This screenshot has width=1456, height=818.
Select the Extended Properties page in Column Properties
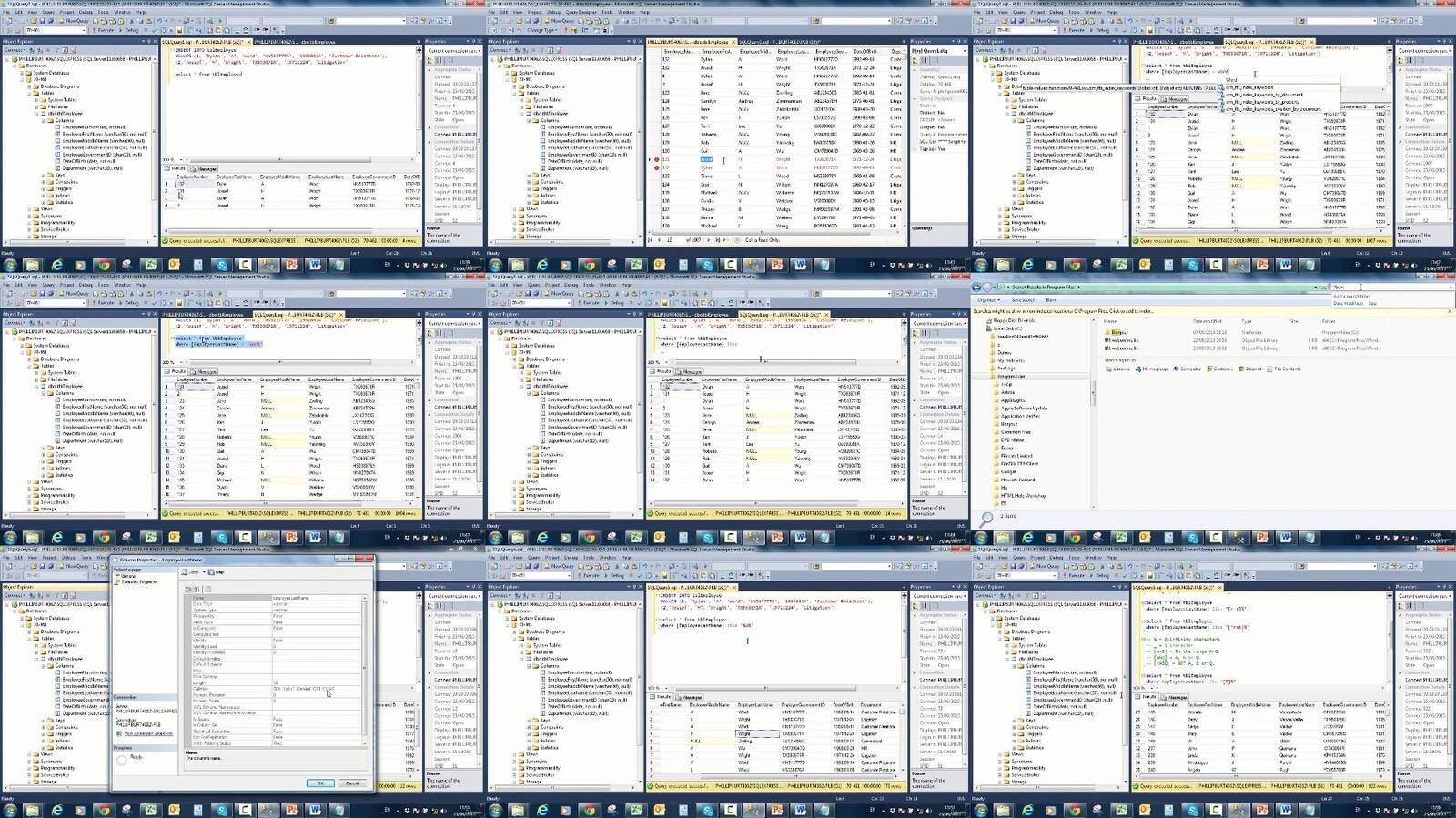(139, 581)
